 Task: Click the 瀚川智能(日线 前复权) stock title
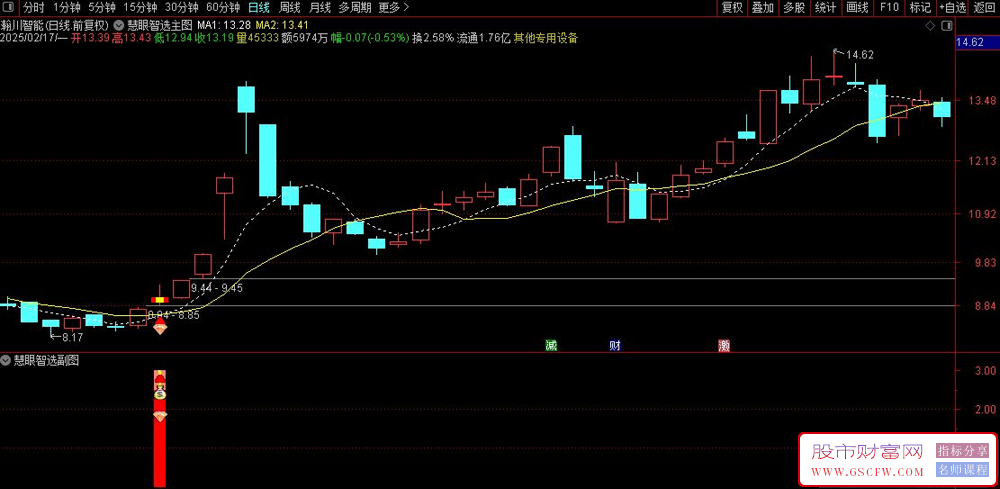[57, 25]
